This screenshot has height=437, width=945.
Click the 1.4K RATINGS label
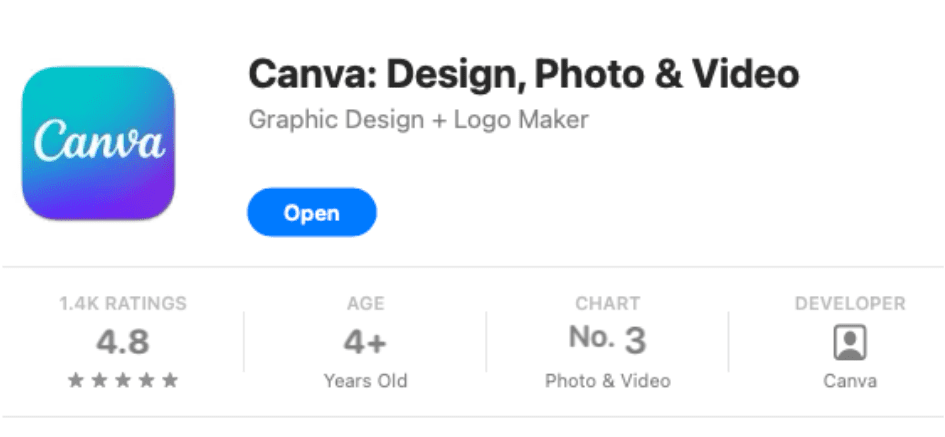click(x=123, y=303)
